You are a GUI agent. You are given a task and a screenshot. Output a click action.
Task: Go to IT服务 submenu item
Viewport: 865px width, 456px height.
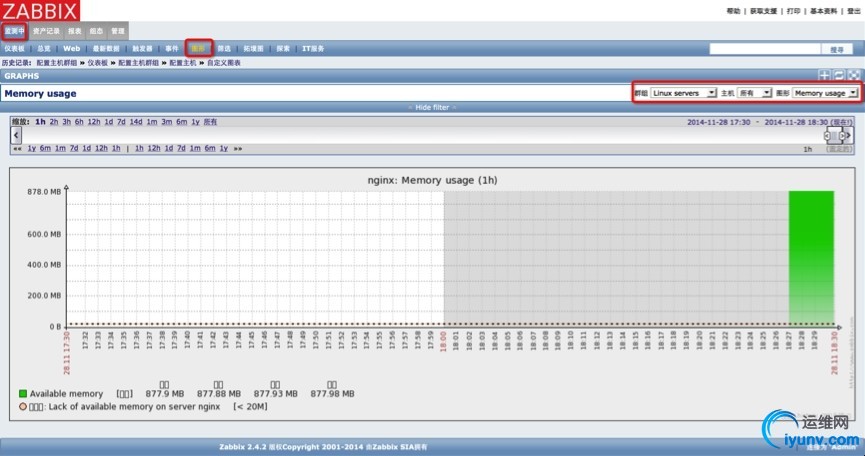[313, 49]
